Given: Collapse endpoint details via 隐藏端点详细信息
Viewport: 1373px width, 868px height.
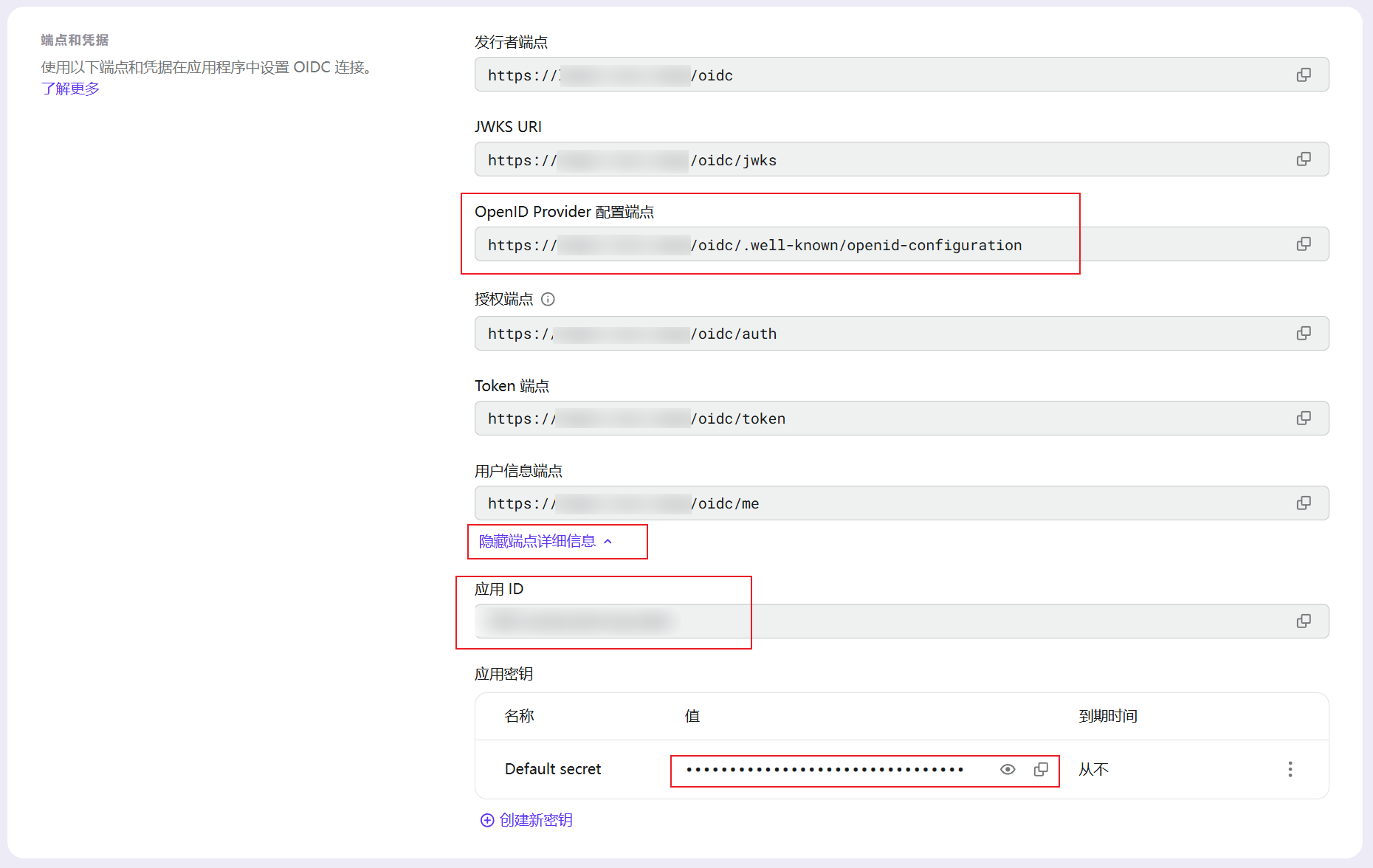Looking at the screenshot, I should point(545,542).
